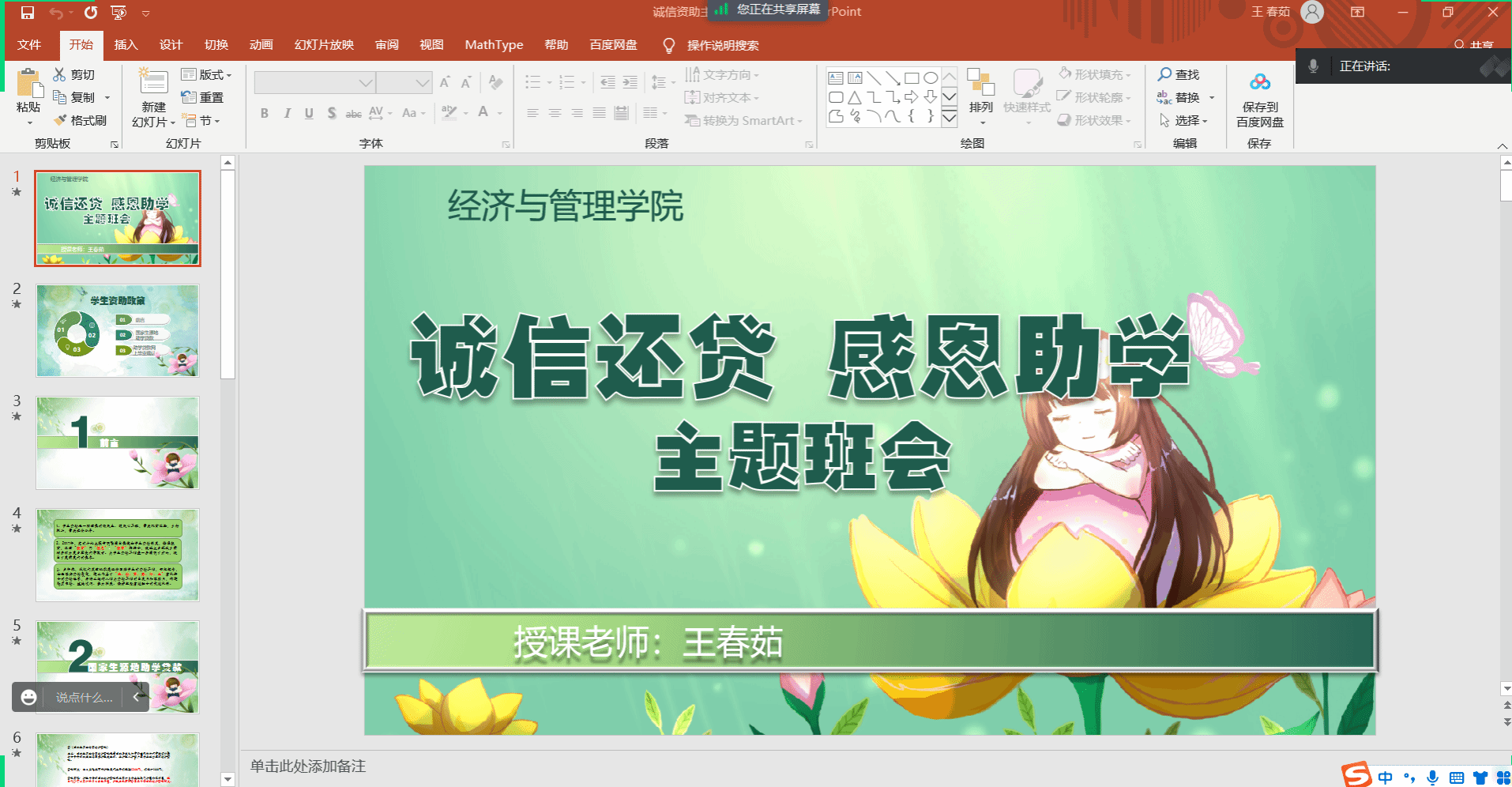Screen dimensions: 1512x787
Task: Click Save to Baidu Netdisk icon
Action: pos(1260,82)
